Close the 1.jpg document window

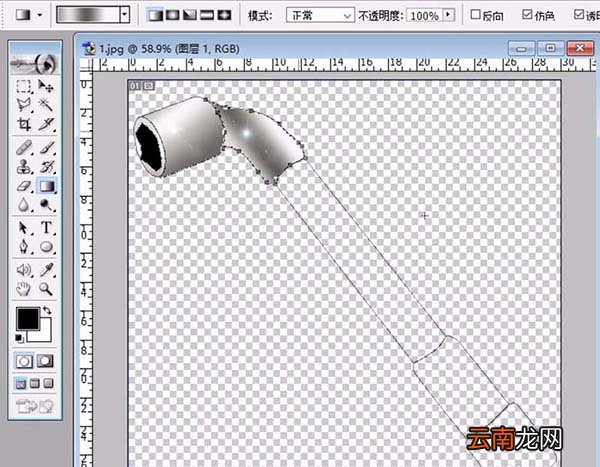coord(580,49)
